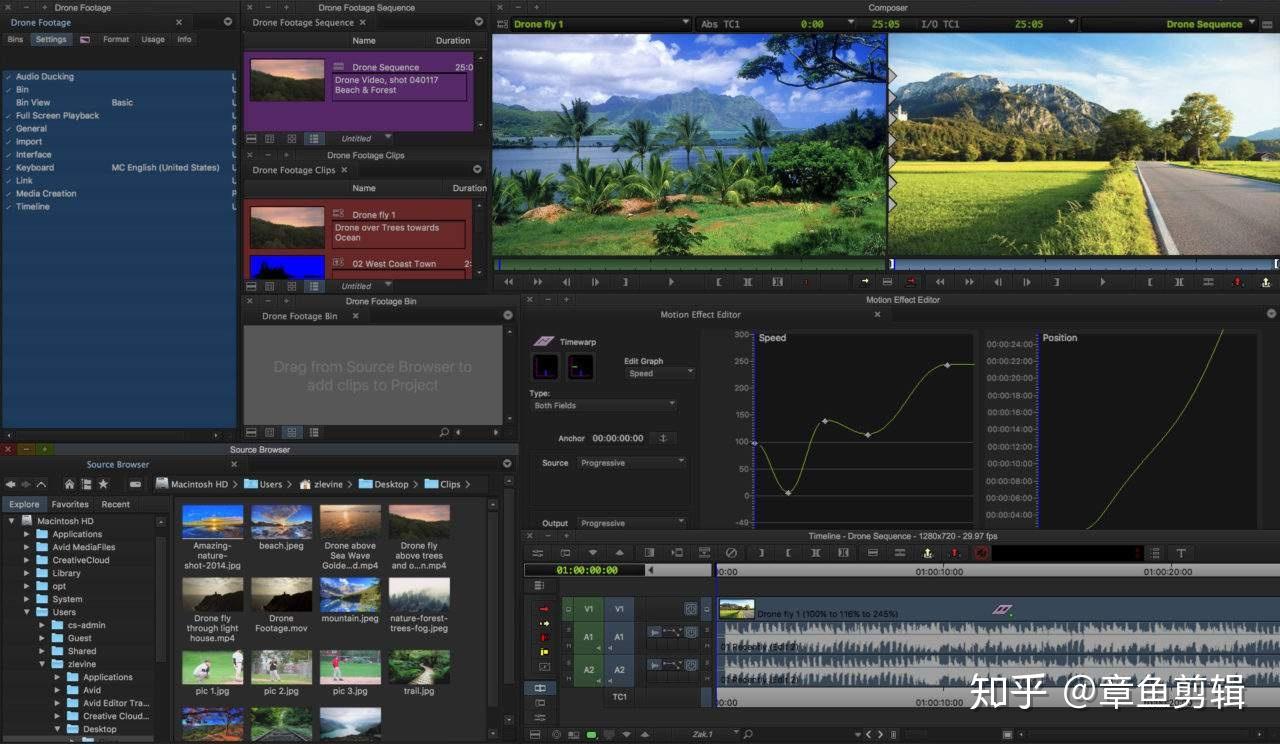1280x744 pixels.
Task: Click Desktop in the Source Browser breadcrumb path
Action: (391, 484)
